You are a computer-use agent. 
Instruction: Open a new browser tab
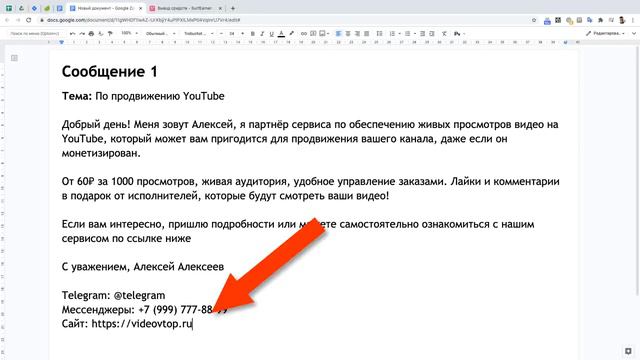coord(233,8)
